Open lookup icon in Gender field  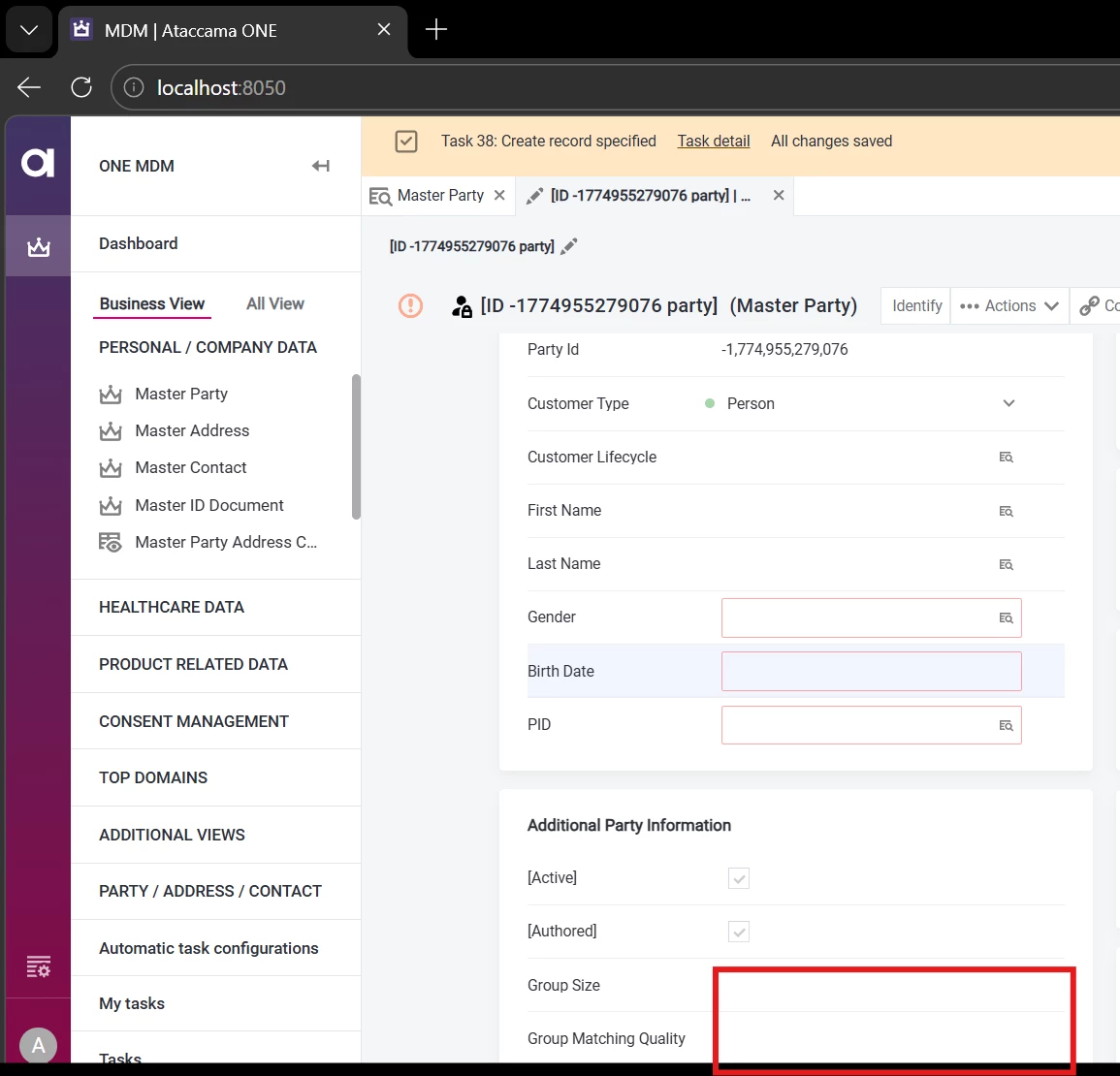coord(1006,617)
